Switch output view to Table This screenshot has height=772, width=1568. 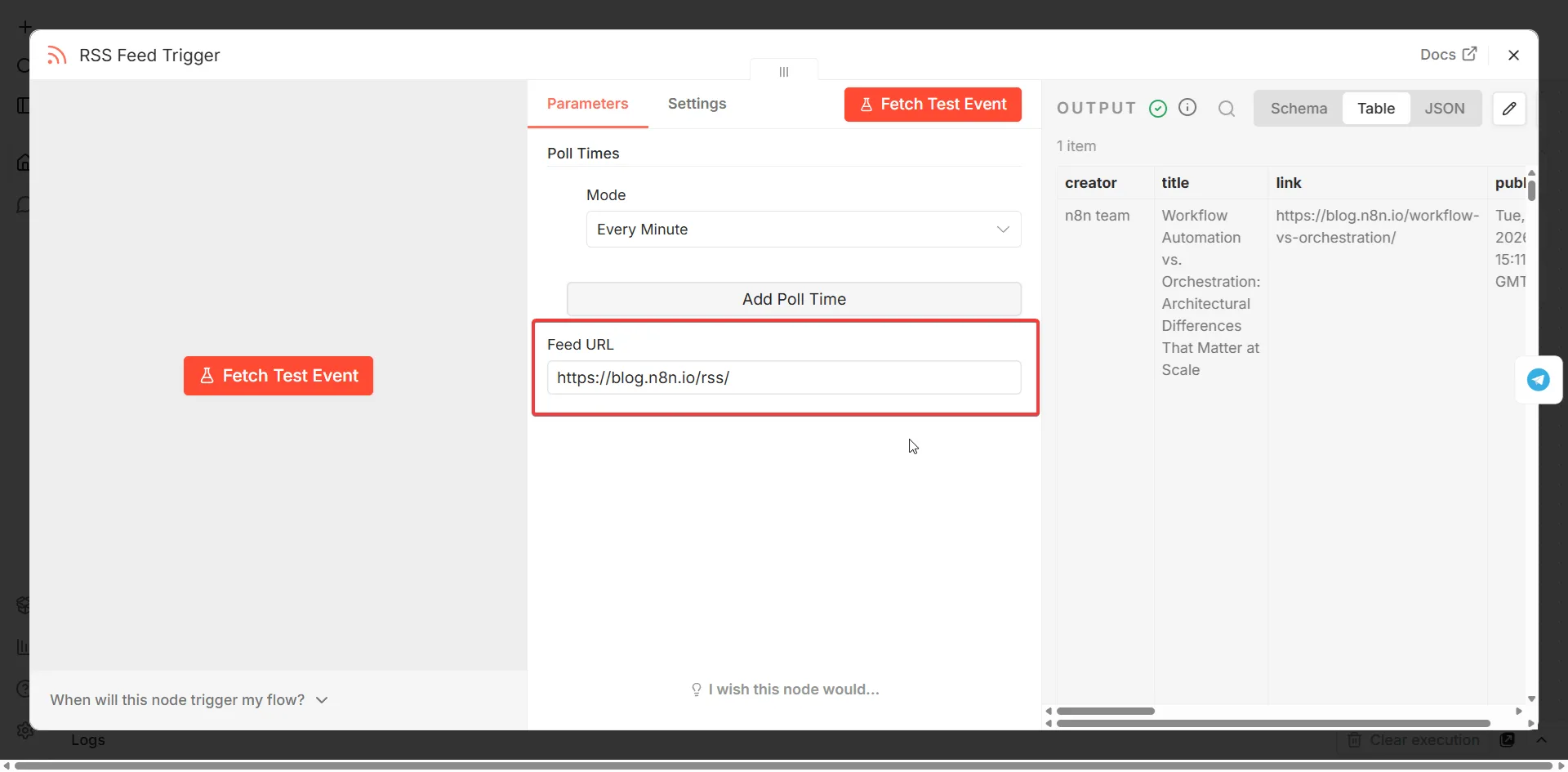click(x=1376, y=109)
